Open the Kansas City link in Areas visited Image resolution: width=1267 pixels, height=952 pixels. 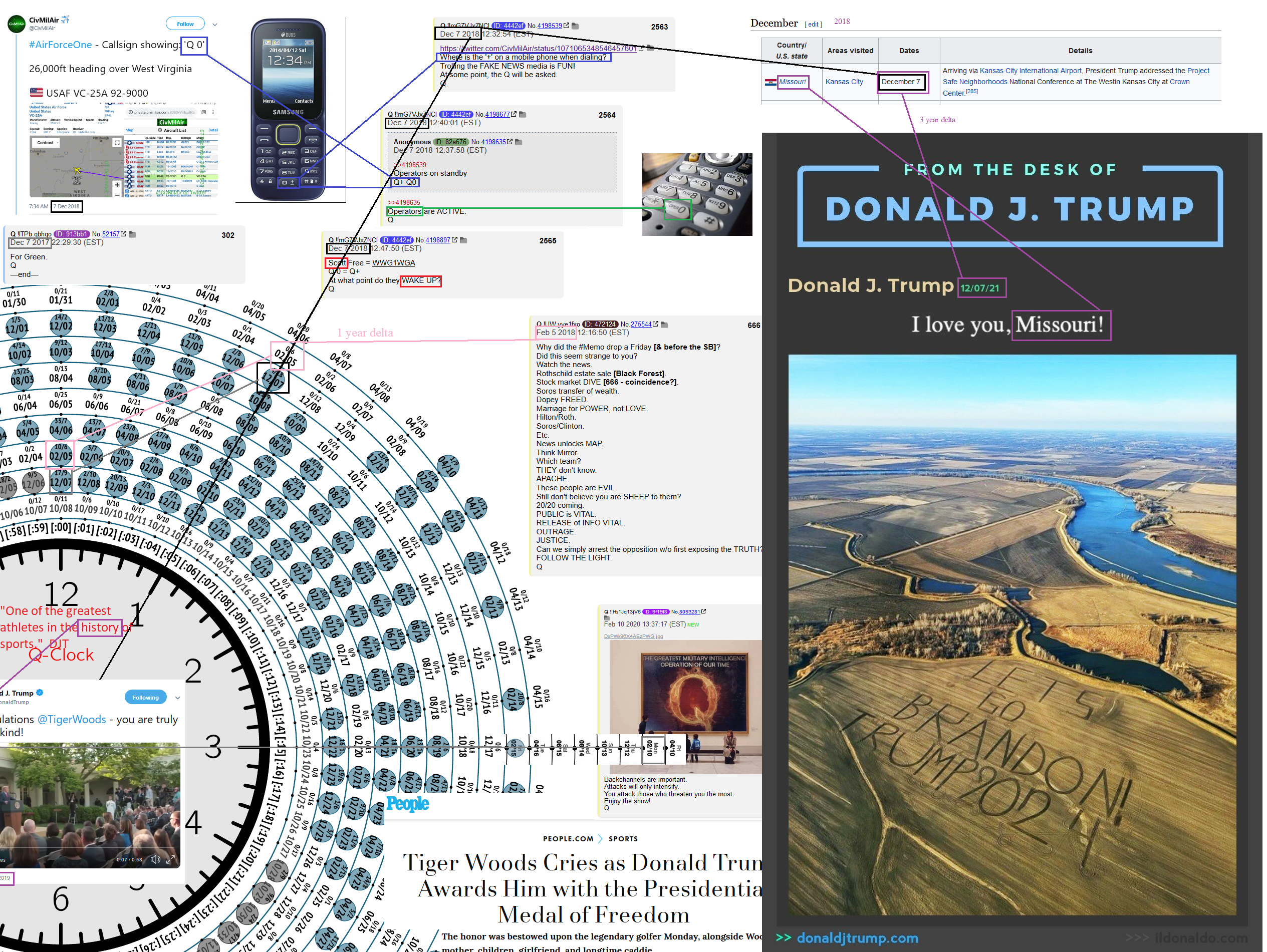click(844, 82)
